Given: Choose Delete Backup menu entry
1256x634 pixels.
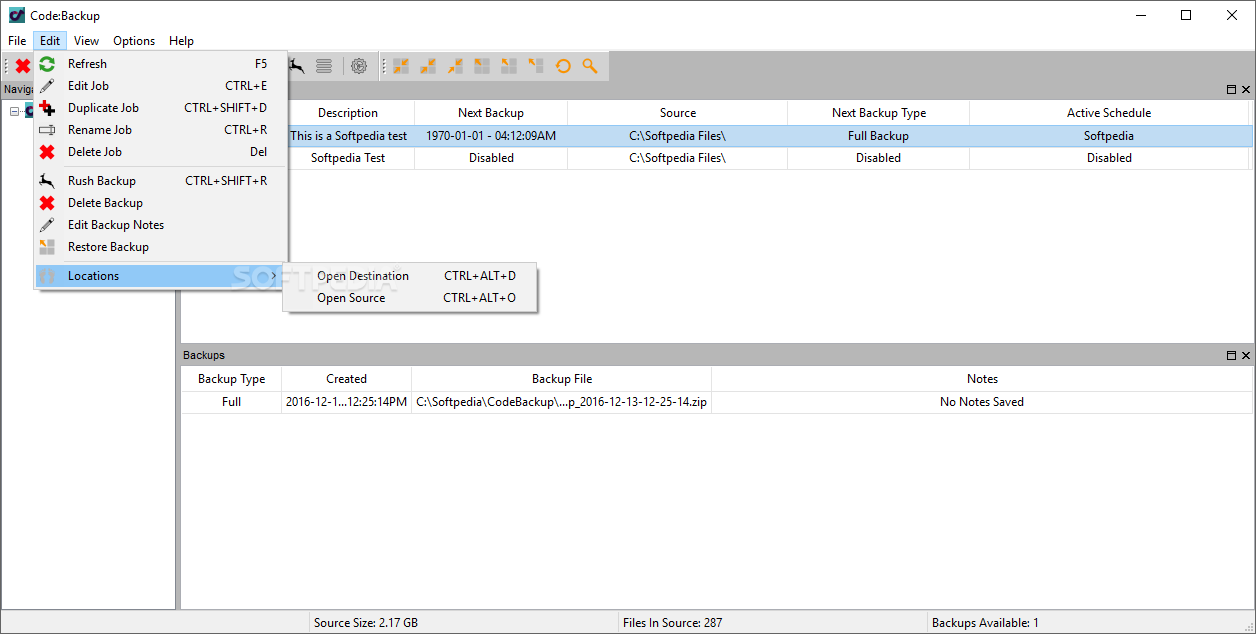Looking at the screenshot, I should click(x=161, y=203).
